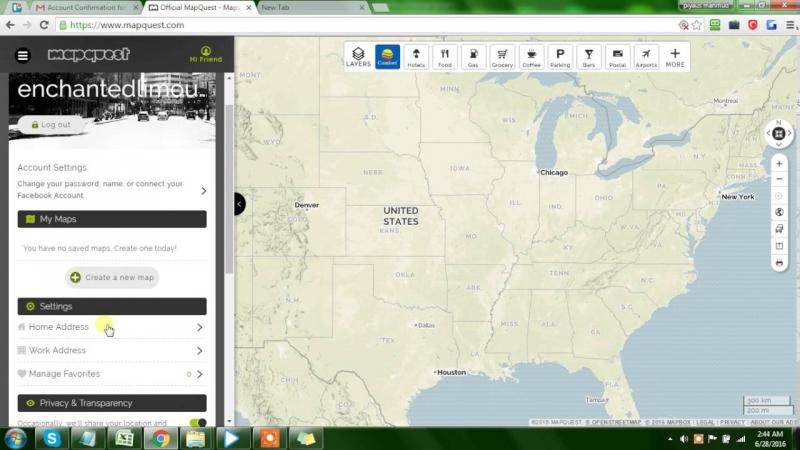Screen dimensions: 800x450
Task: Expand the Manage Favorites chevron
Action: click(199, 374)
